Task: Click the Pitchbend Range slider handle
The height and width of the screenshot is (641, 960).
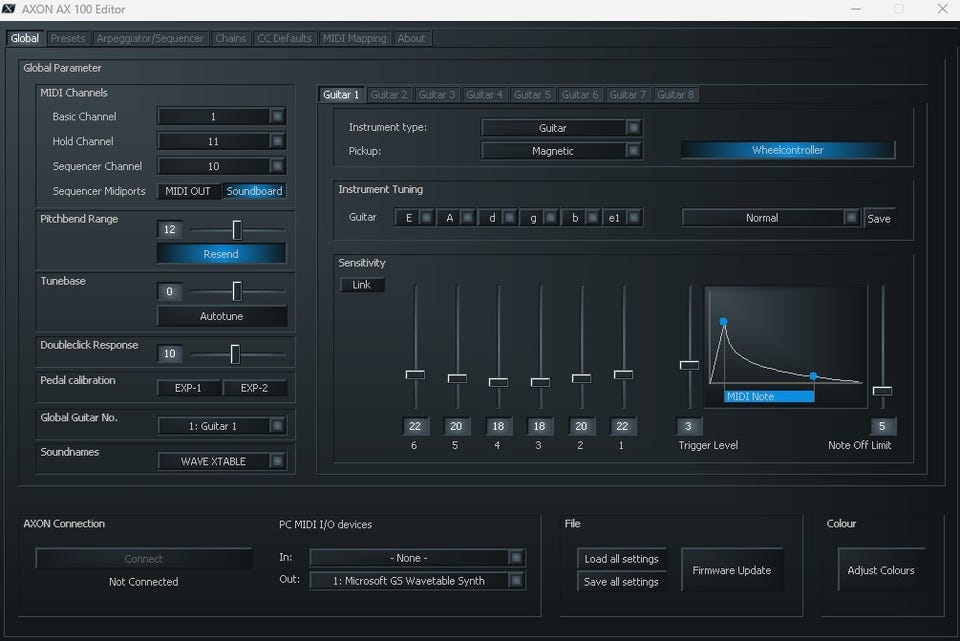Action: tap(237, 230)
